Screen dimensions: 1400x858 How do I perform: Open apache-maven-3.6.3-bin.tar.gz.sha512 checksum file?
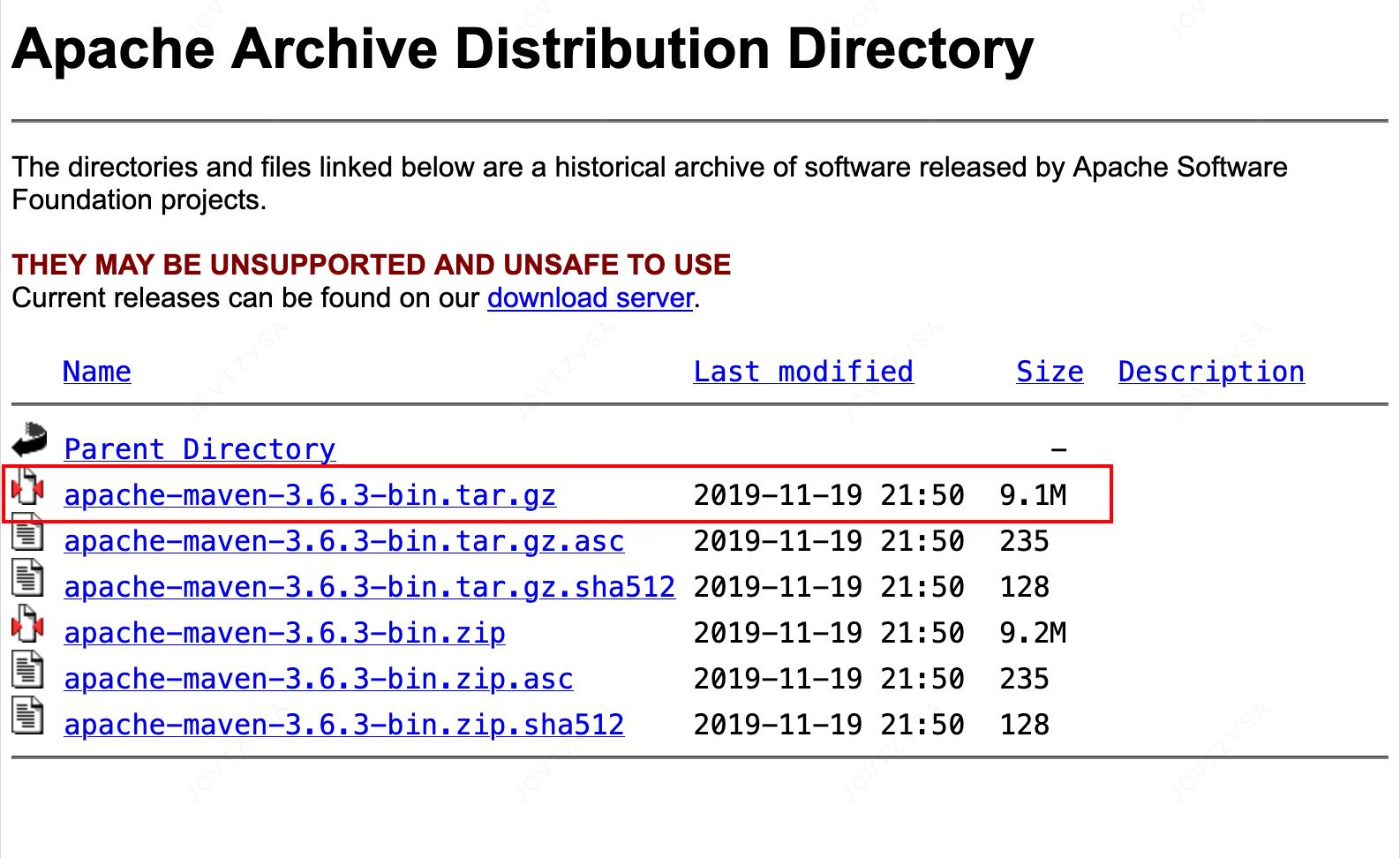click(x=370, y=587)
